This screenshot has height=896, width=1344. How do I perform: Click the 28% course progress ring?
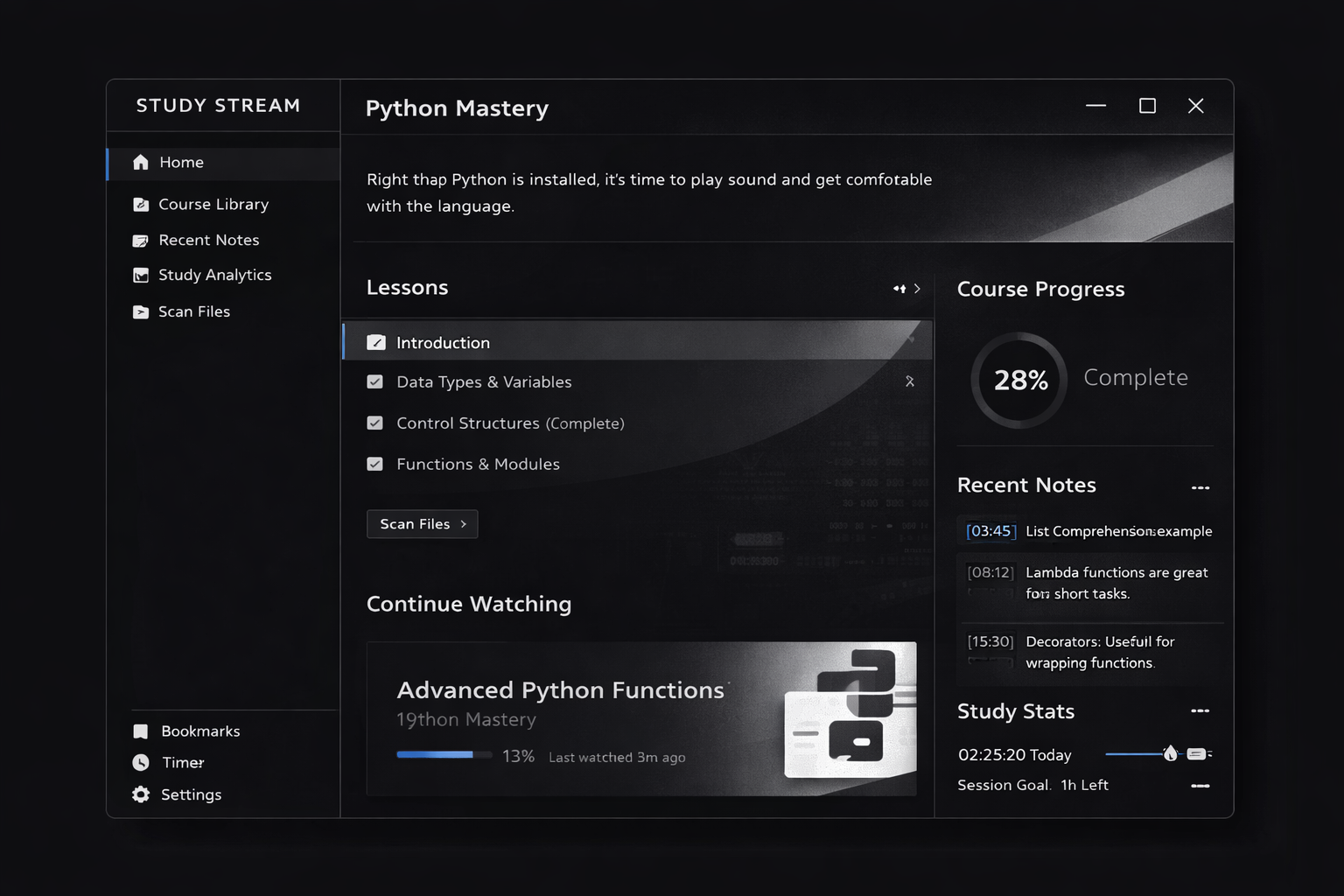point(1019,380)
